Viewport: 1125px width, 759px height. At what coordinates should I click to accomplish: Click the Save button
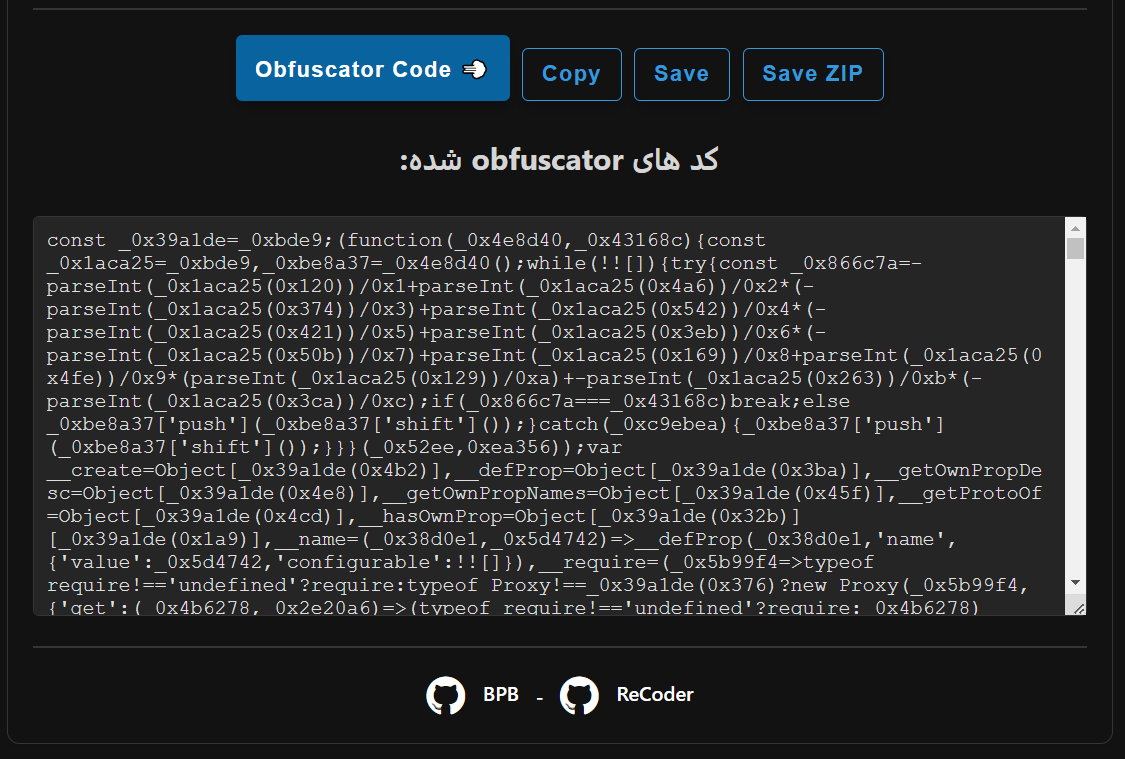(x=681, y=74)
